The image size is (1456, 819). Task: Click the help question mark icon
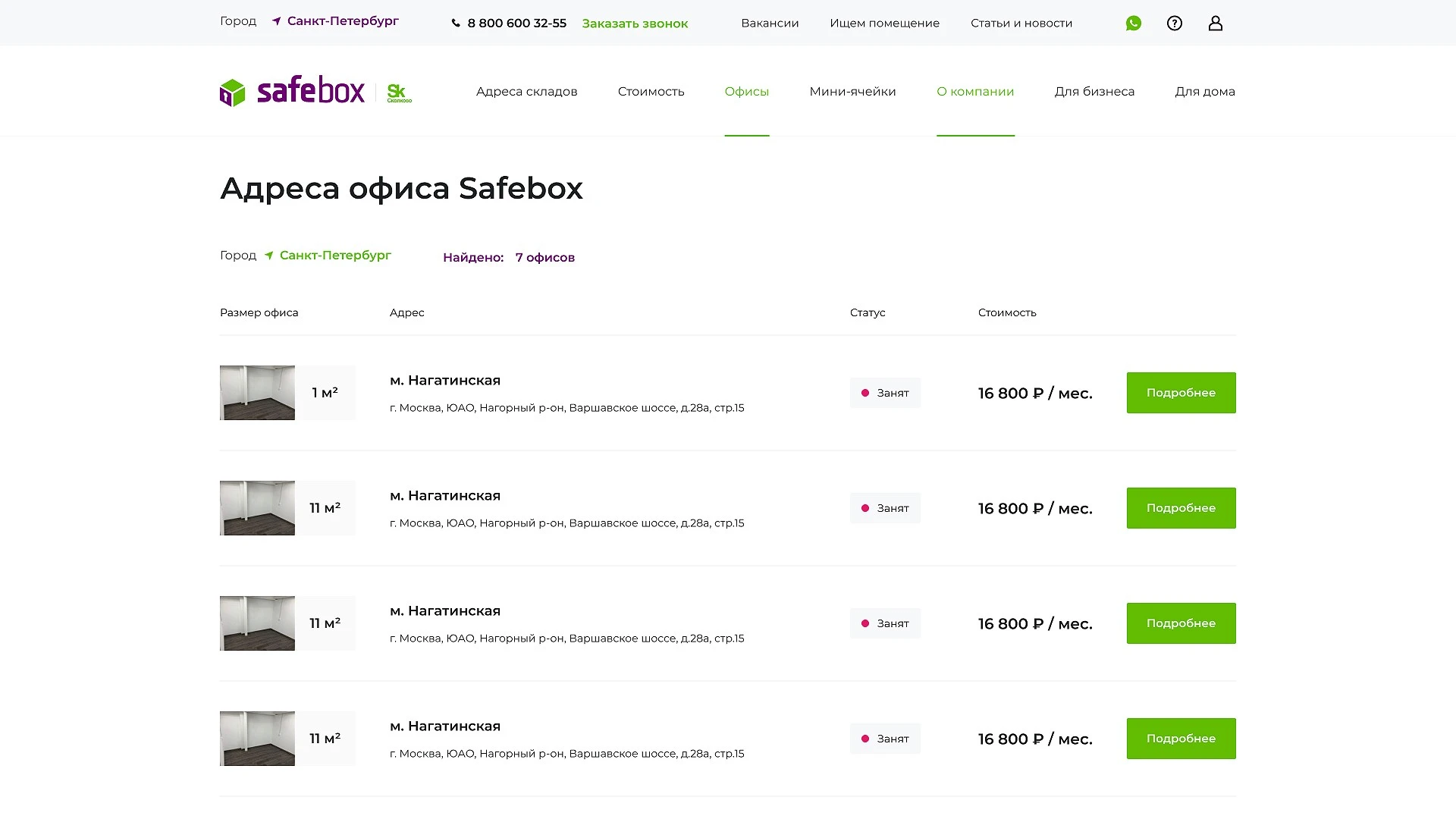coord(1175,24)
